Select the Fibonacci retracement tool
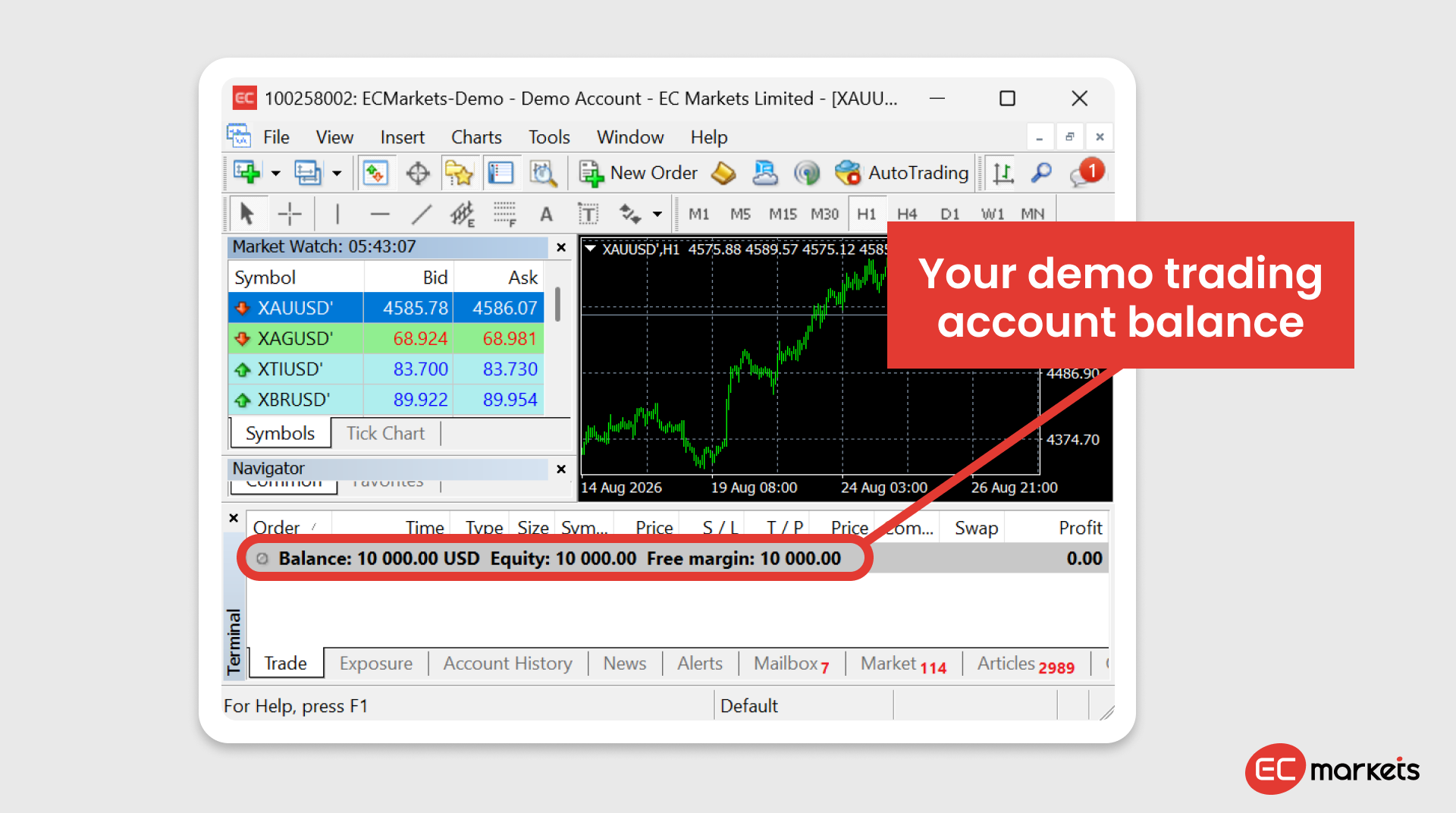 504,214
